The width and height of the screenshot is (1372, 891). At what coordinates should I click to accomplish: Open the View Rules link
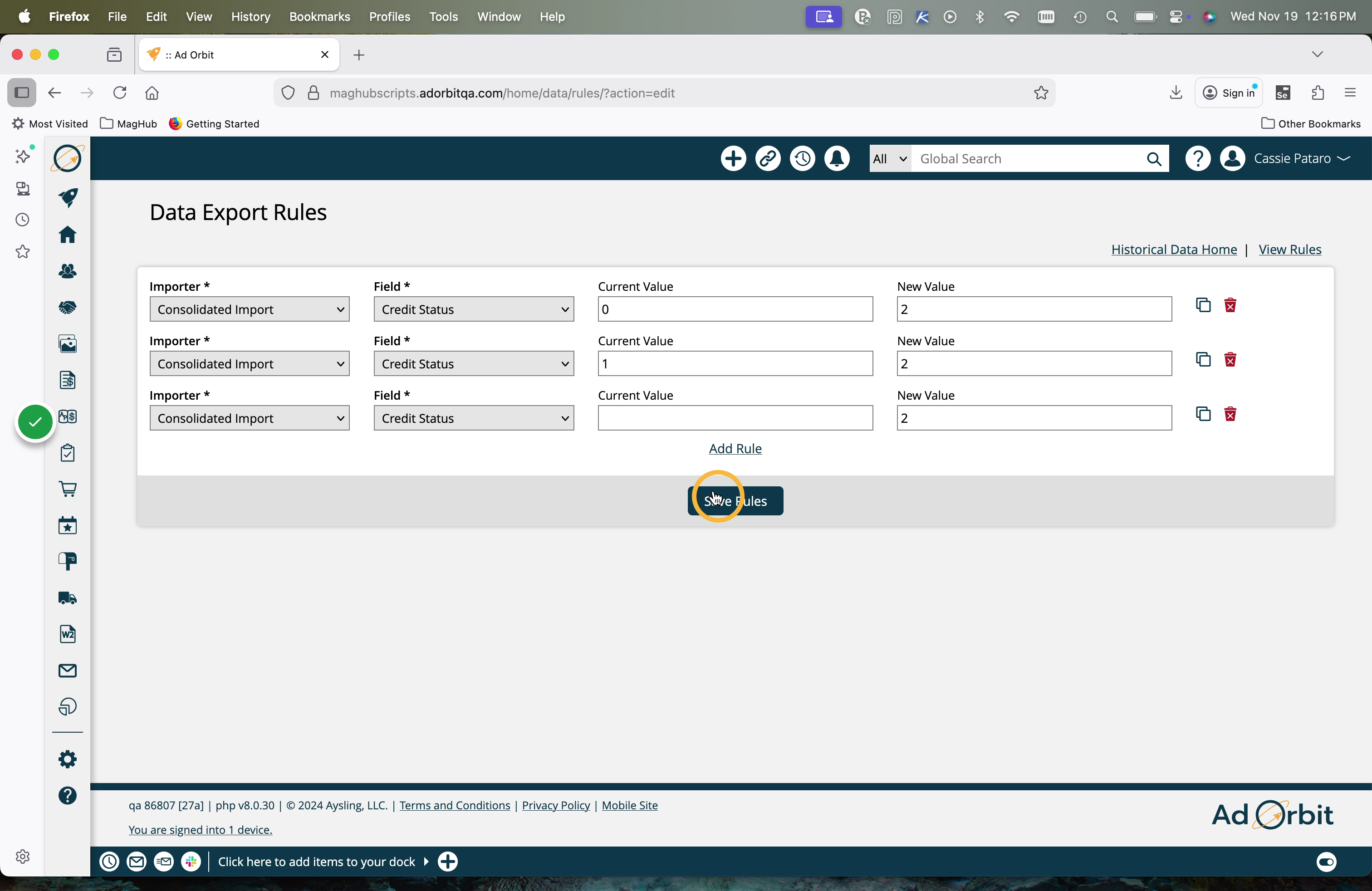pyautogui.click(x=1289, y=250)
